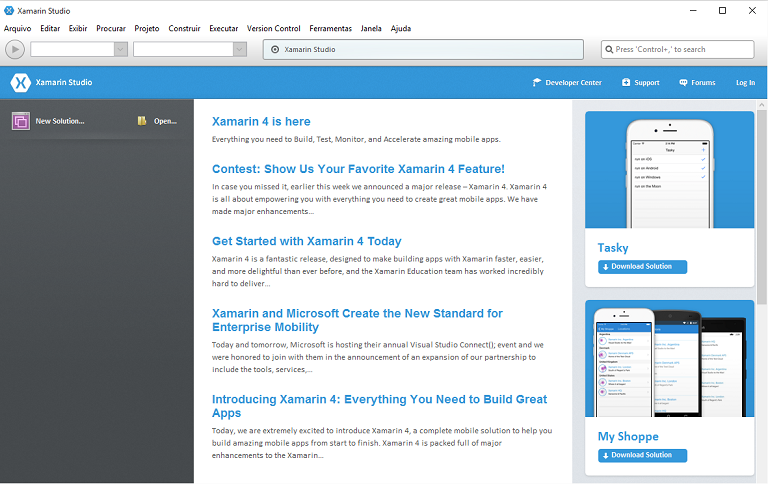Click the Tasky phone preview image
Viewport: 768px width, 484px height.
[670, 169]
